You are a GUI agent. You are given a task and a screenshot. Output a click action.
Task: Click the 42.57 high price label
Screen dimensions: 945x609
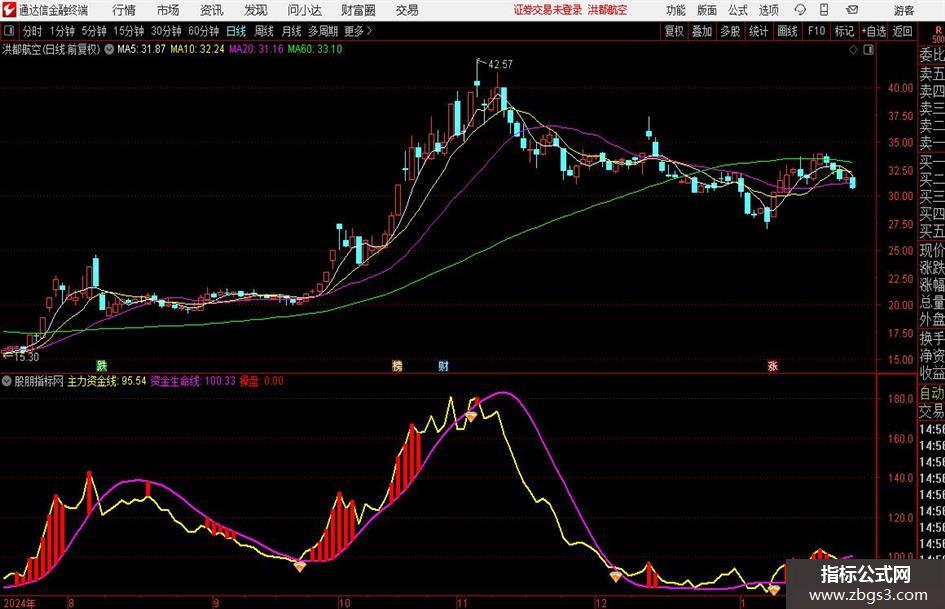[x=500, y=65]
